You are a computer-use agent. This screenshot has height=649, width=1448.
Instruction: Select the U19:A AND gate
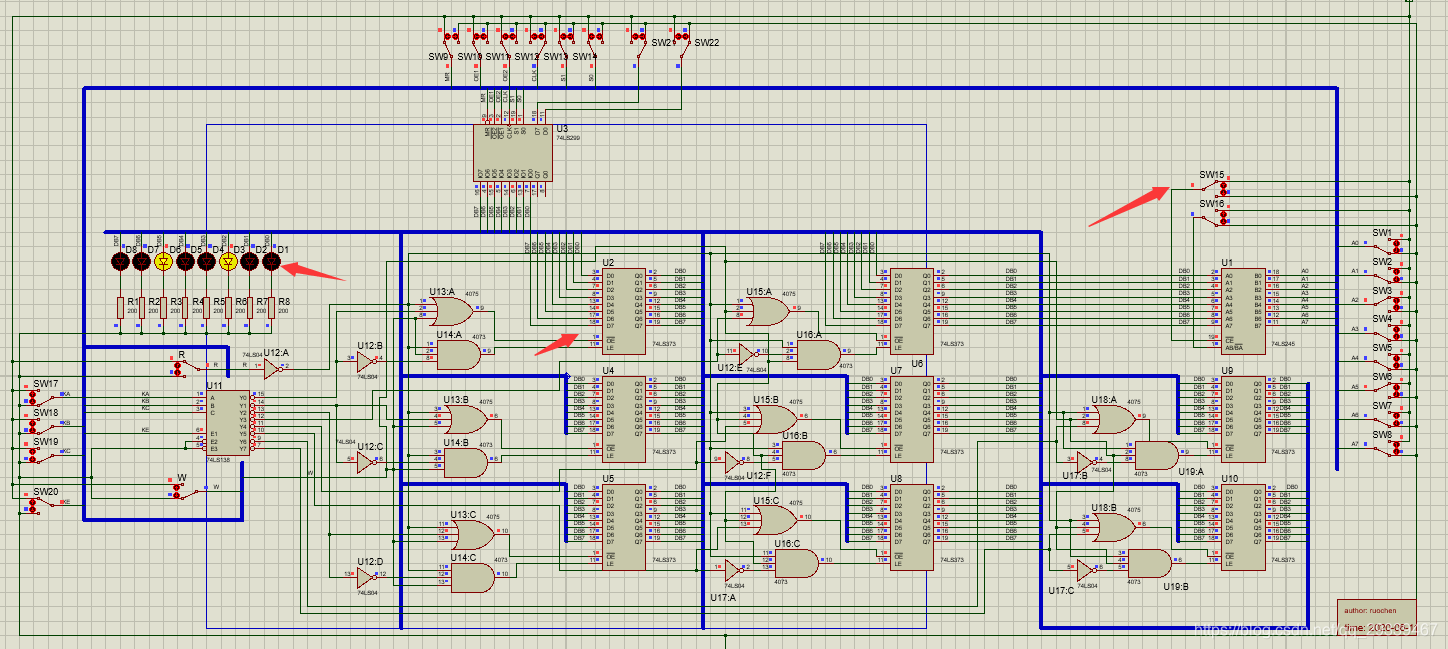[x=1156, y=454]
